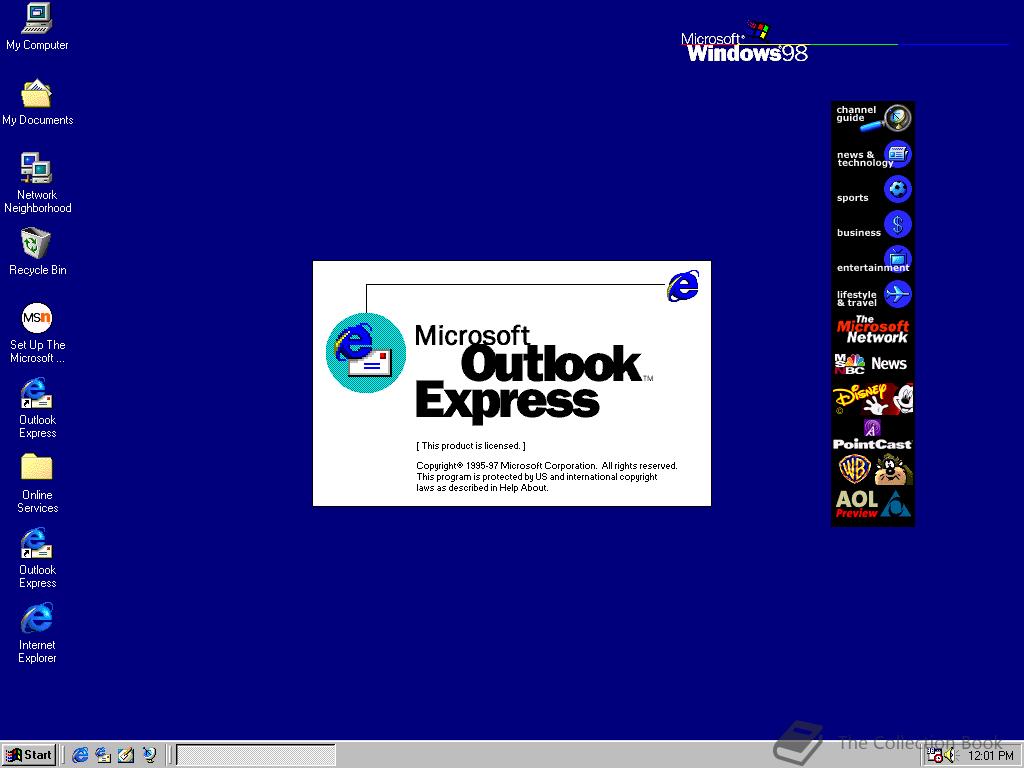Click the PointCast channel logo

(872, 435)
